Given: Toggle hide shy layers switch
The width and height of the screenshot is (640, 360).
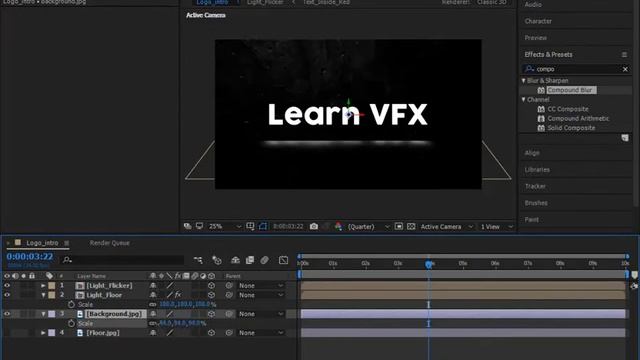Looking at the screenshot, I should click(x=235, y=260).
